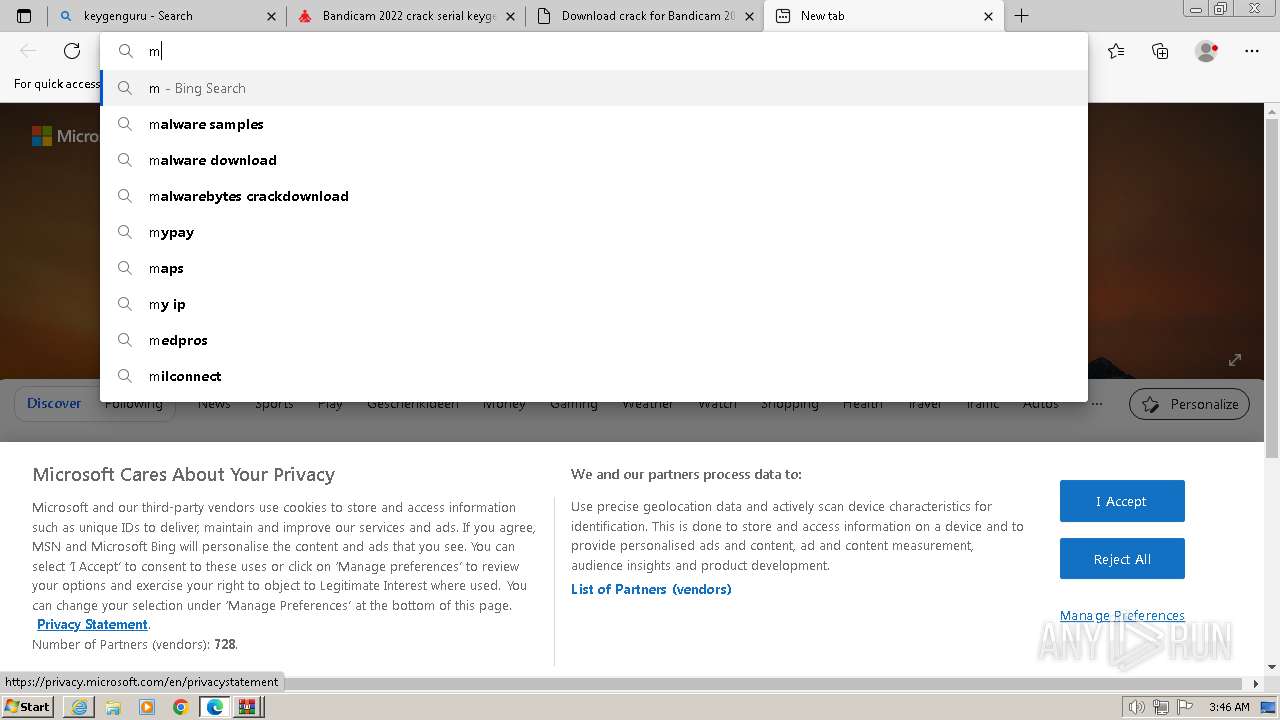
Task: Choose 'milconnect' suggestion
Action: coord(594,376)
